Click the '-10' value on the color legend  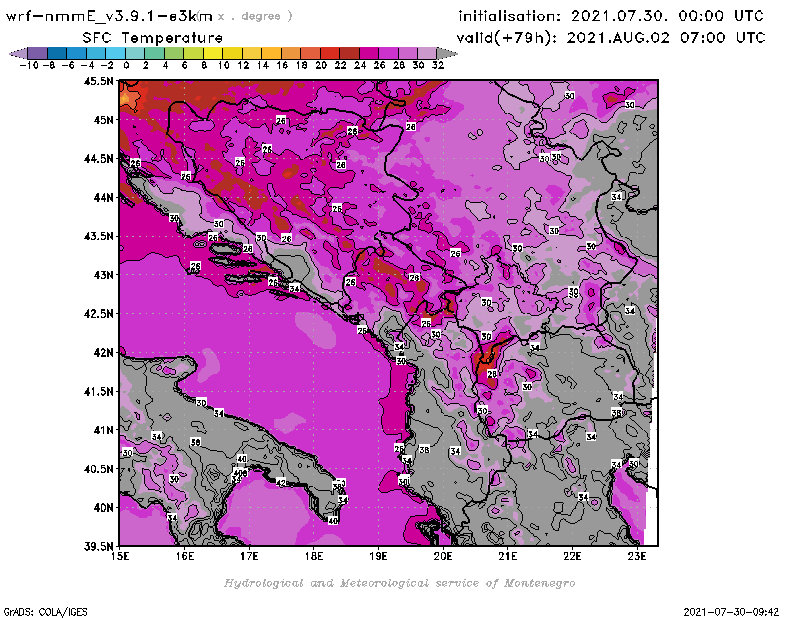[x=29, y=65]
